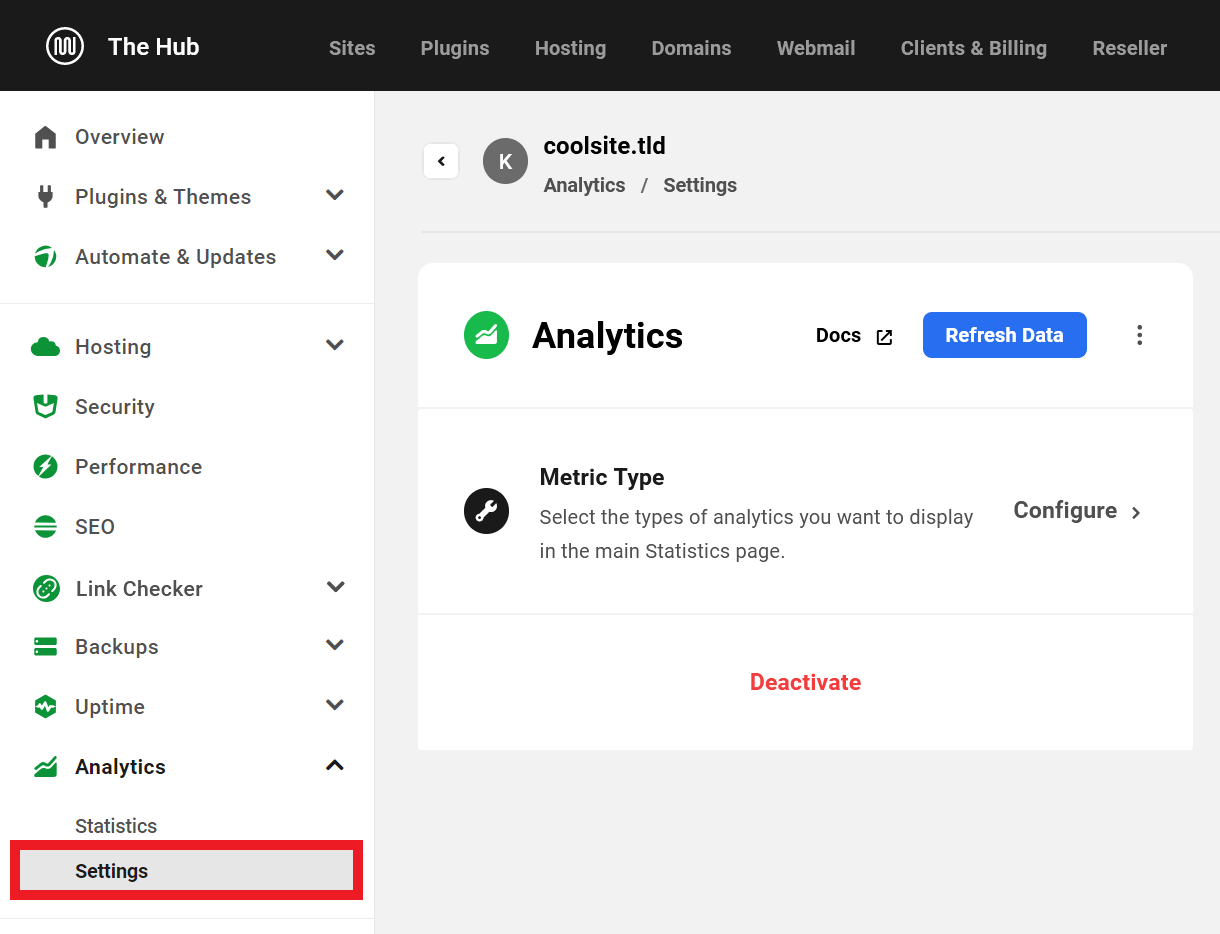Screen dimensions: 1220x934
Task: Expand the Uptime chevron
Action: click(335, 705)
